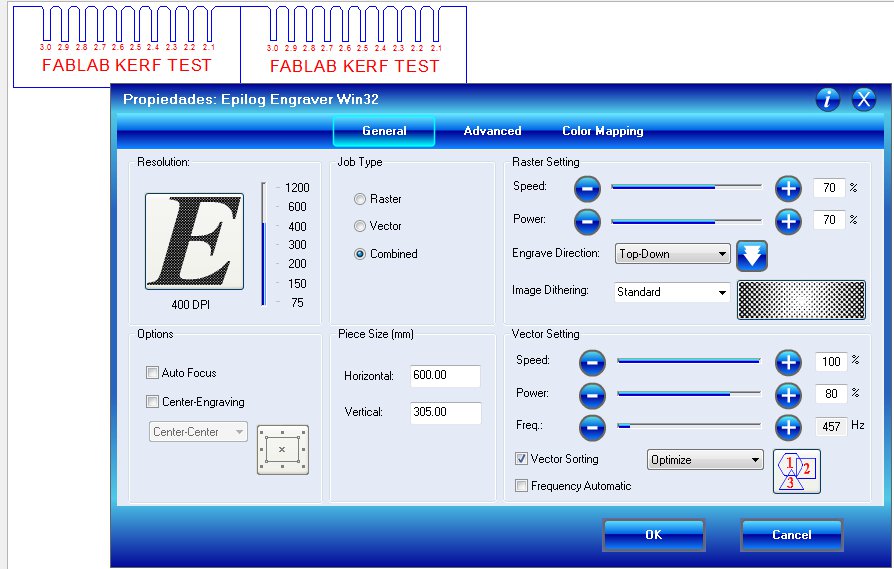894x569 pixels.
Task: Click the Engrave Direction arrow icon
Action: coord(752,255)
